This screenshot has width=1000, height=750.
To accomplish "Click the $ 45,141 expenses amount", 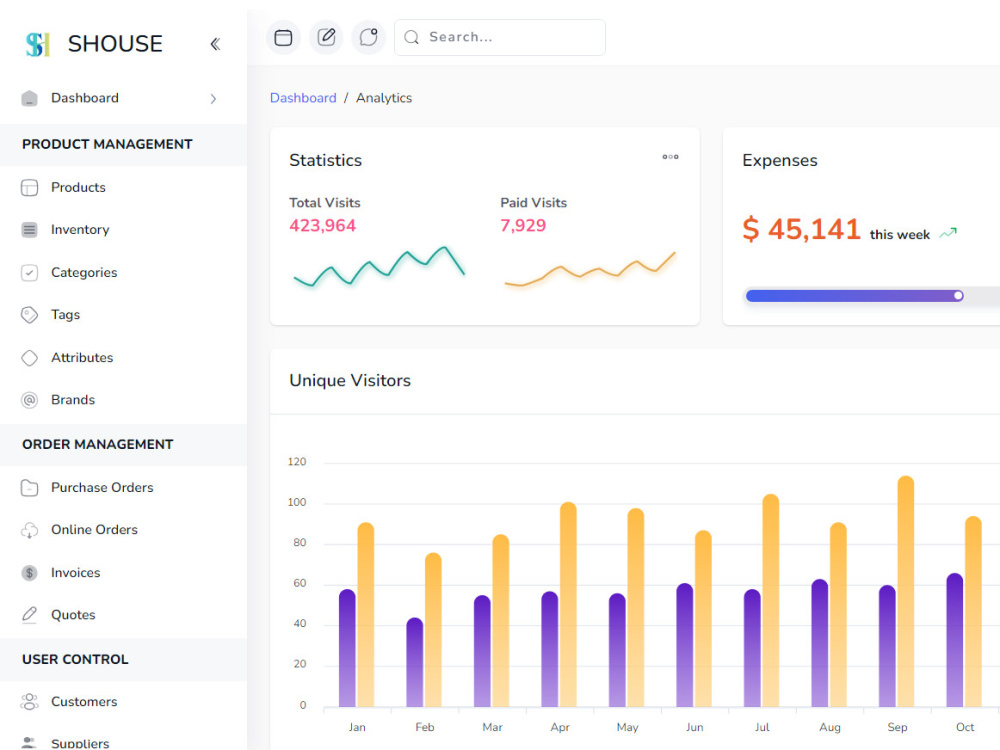I will (802, 229).
